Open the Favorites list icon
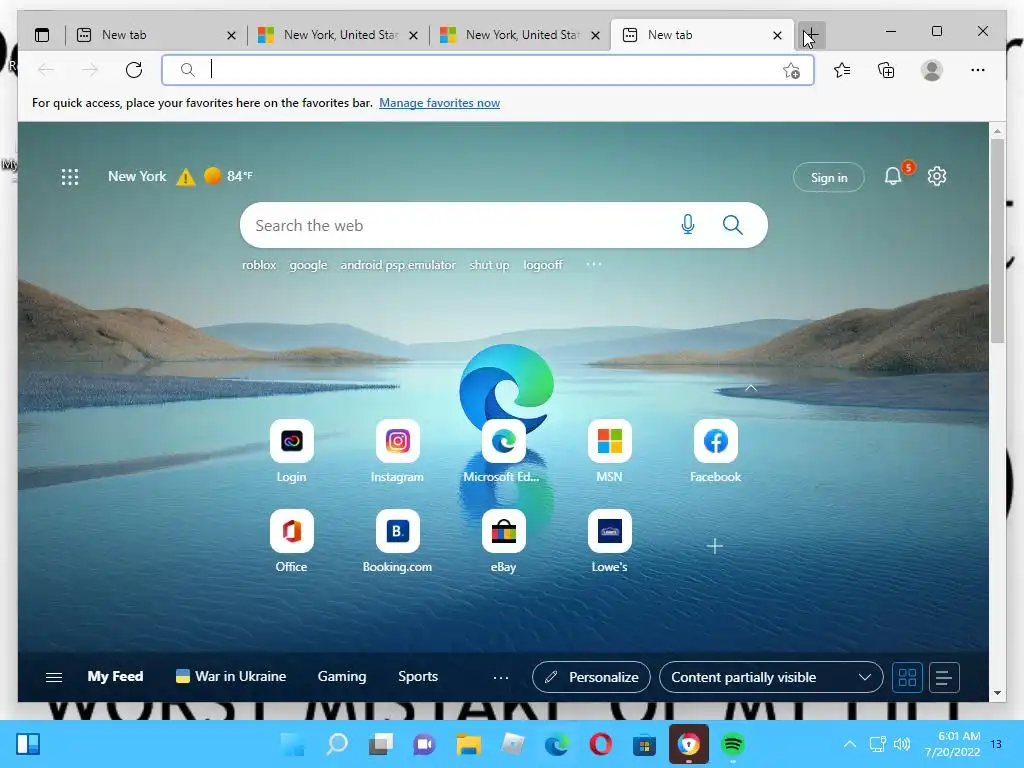 [842, 70]
